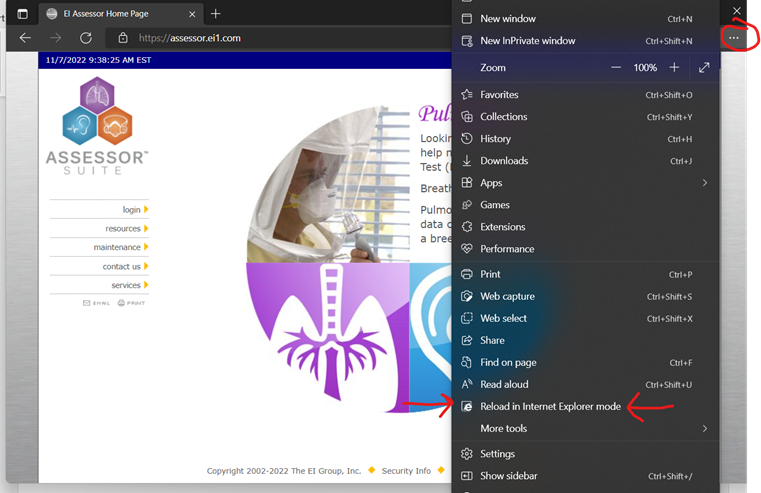
Task: Refresh the page with the reload icon
Action: tap(86, 38)
